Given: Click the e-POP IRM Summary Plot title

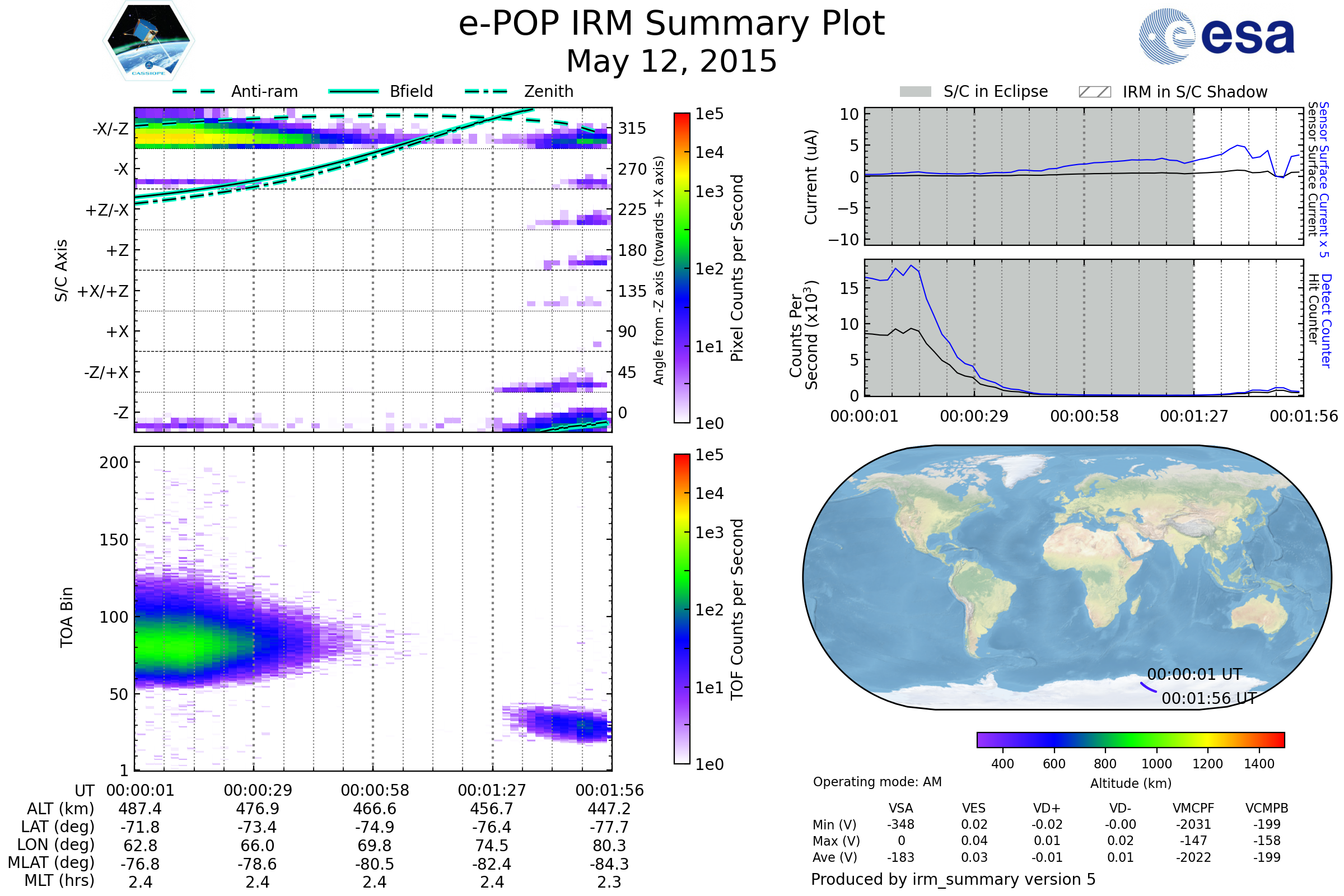Looking at the screenshot, I should click(671, 24).
